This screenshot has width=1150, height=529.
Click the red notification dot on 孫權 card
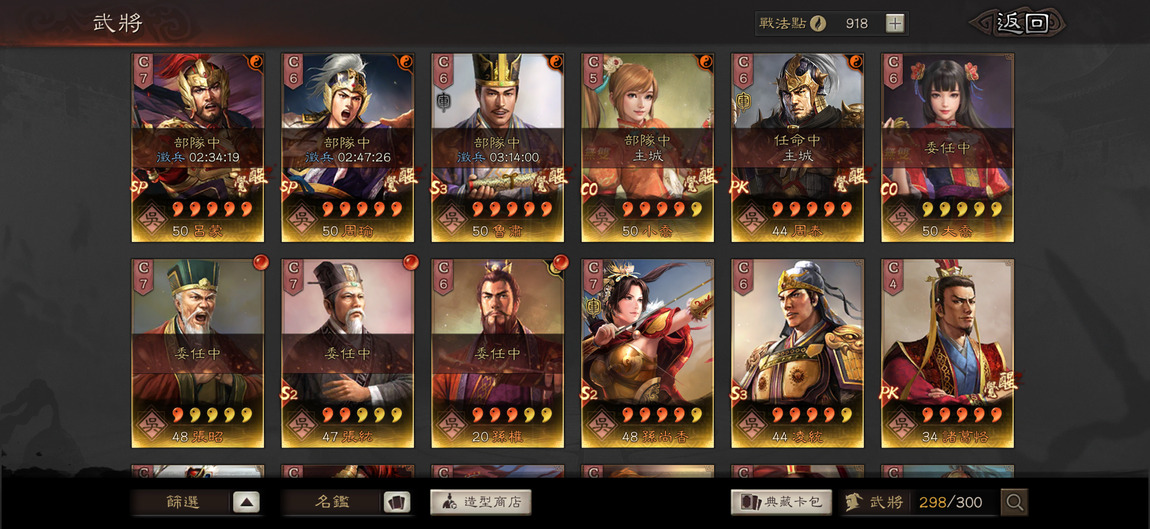[560, 262]
